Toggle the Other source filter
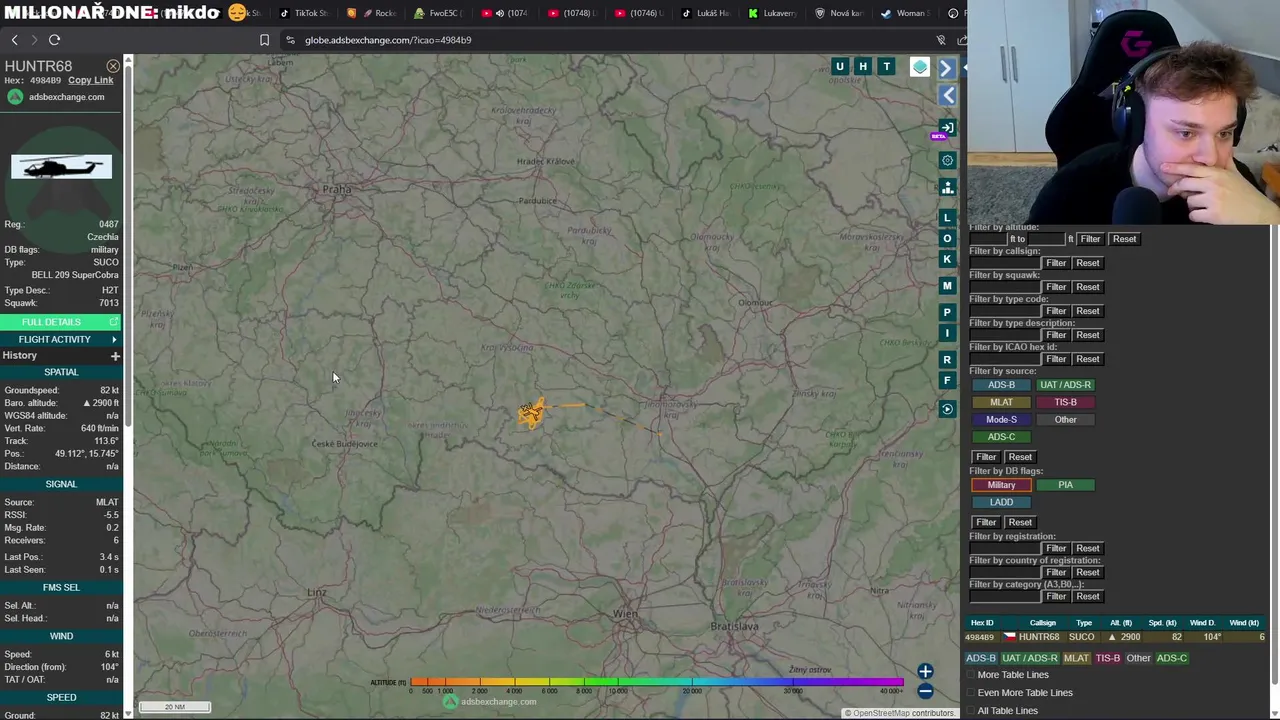Viewport: 1280px width, 720px height. [x=1065, y=420]
